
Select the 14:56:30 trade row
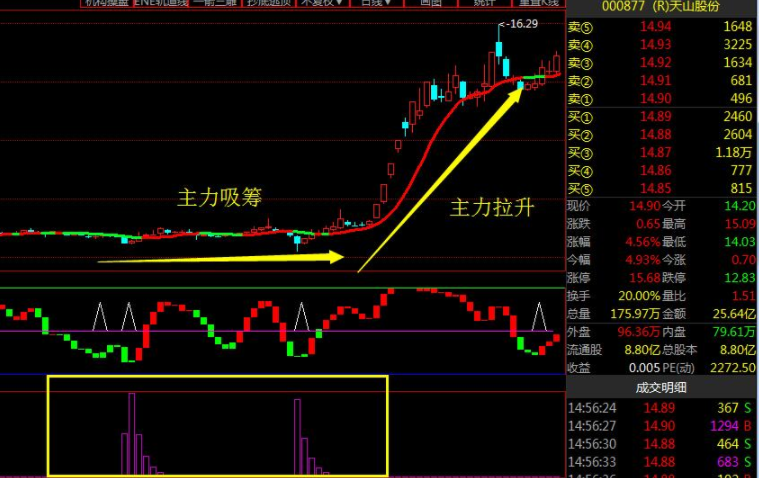(x=661, y=444)
